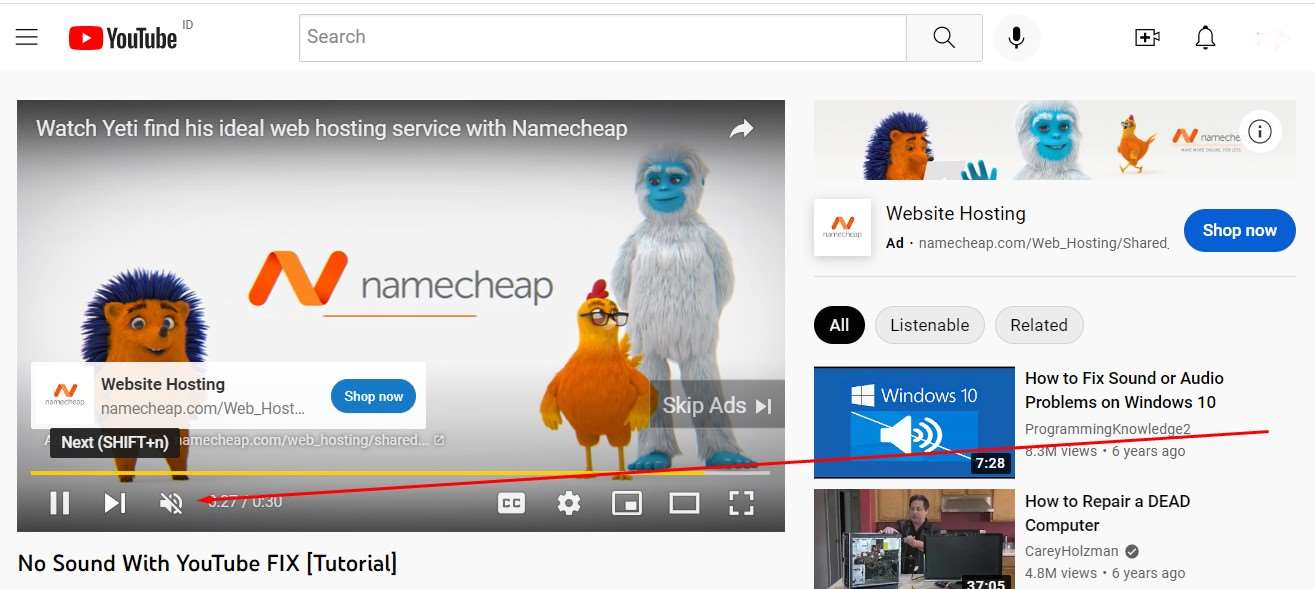This screenshot has width=1315, height=589.
Task: Toggle theater mode view
Action: pyautogui.click(x=684, y=503)
